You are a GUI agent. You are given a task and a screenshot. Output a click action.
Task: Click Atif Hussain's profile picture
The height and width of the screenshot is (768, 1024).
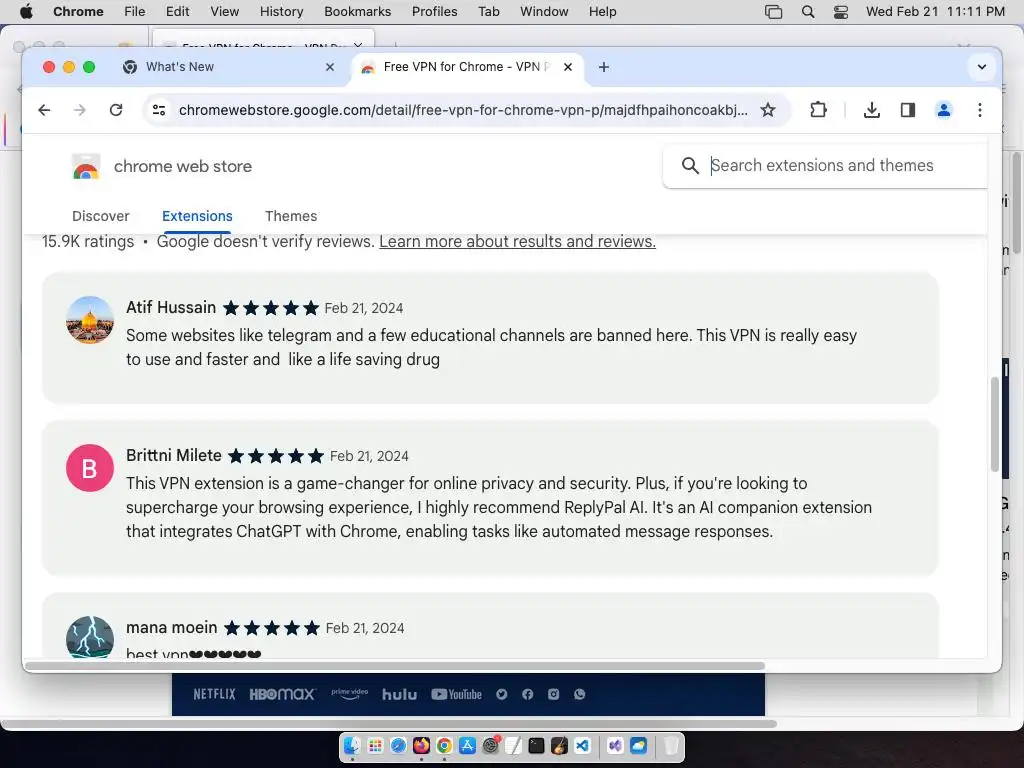[90, 320]
